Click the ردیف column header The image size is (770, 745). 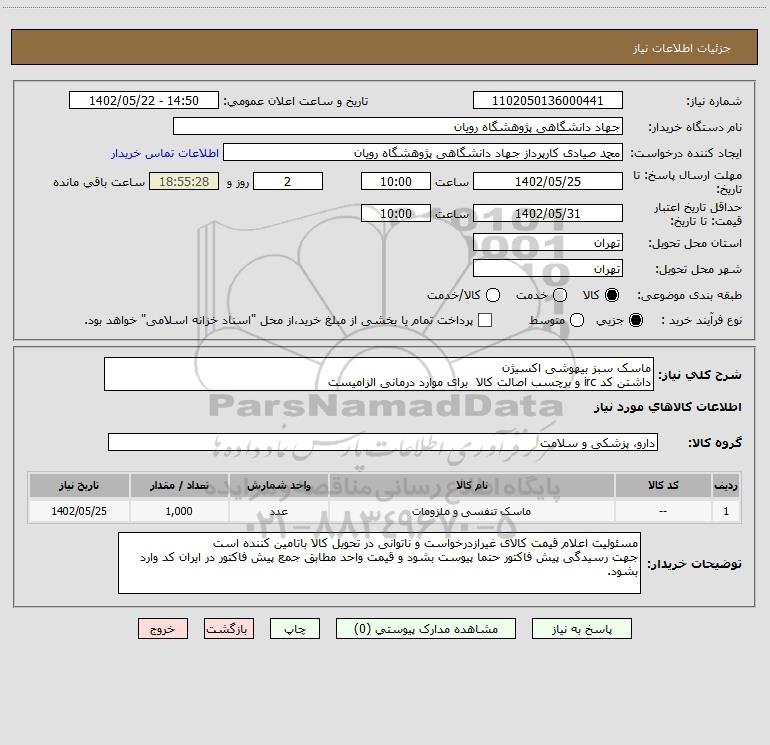tap(726, 485)
